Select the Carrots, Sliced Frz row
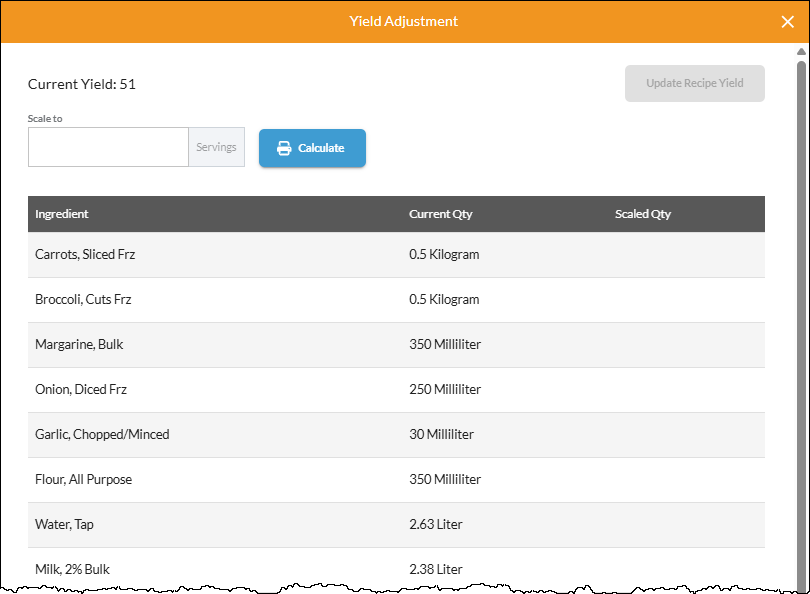The width and height of the screenshot is (810, 594). tap(396, 255)
